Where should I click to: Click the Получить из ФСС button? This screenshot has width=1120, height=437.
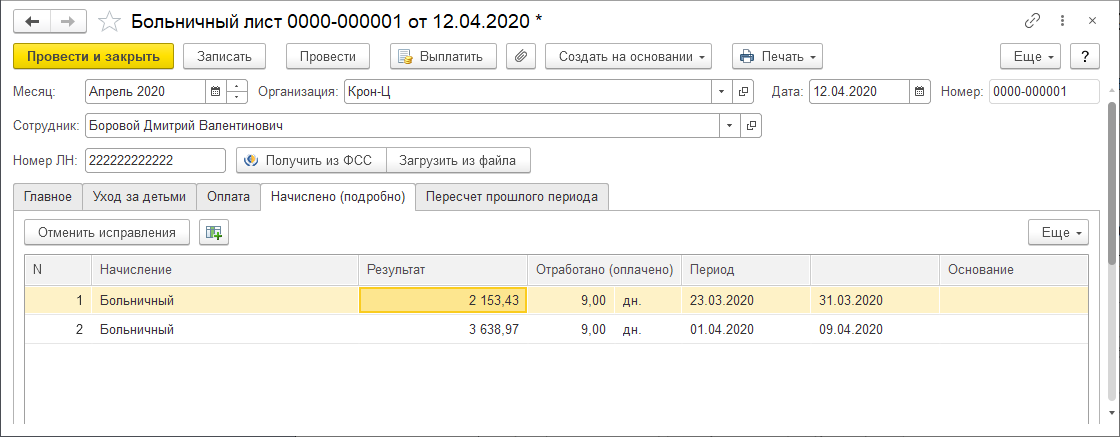tap(311, 160)
